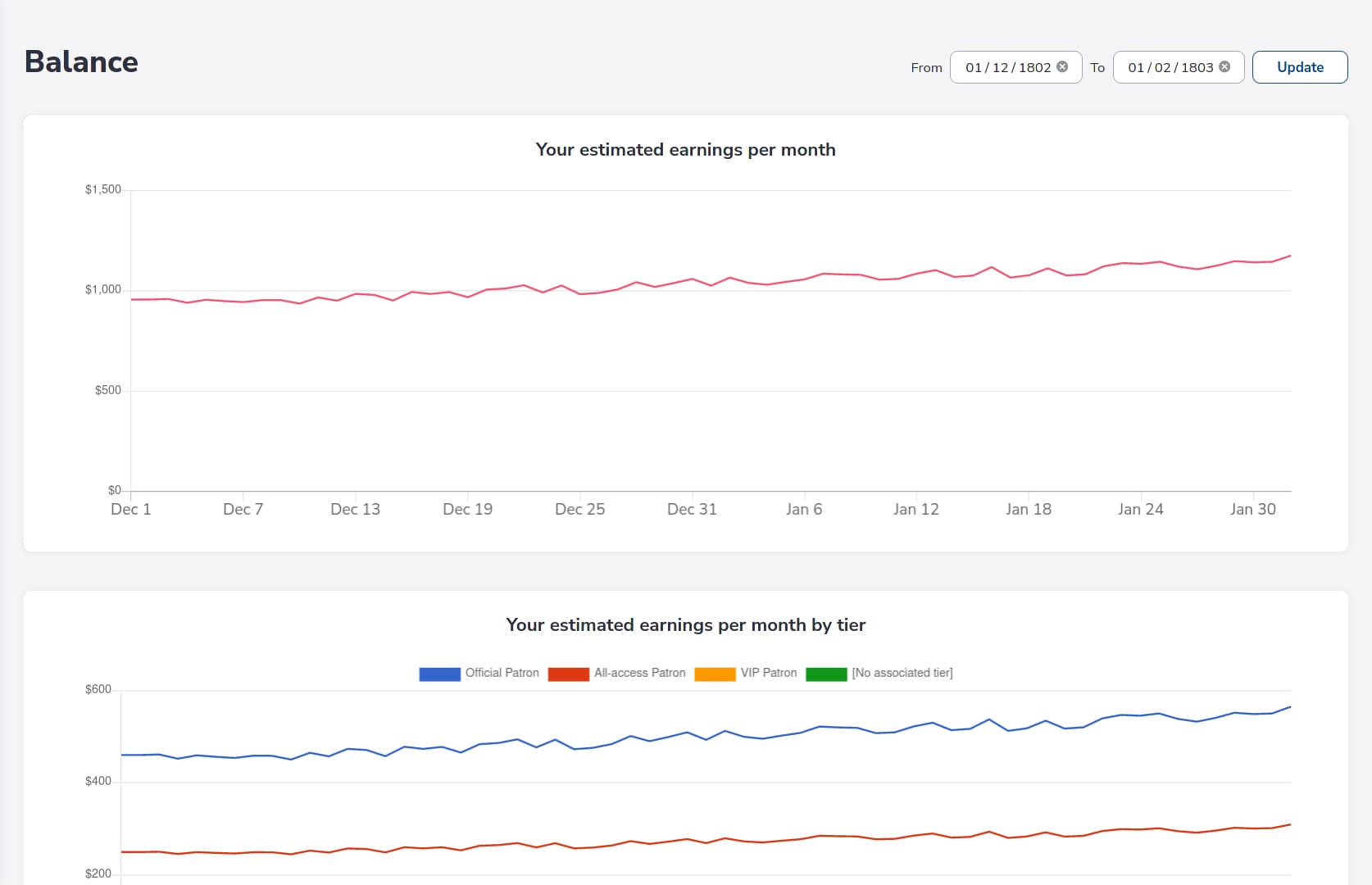1372x885 pixels.
Task: Toggle the Official Patron blue legend swatch
Action: [439, 674]
